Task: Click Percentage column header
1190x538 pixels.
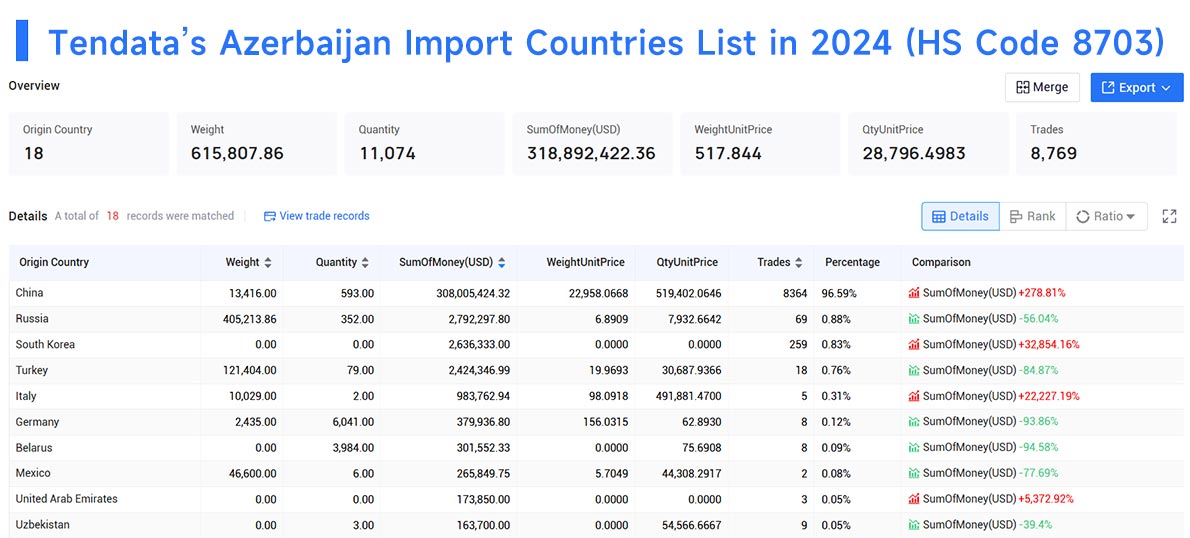Action: (852, 263)
